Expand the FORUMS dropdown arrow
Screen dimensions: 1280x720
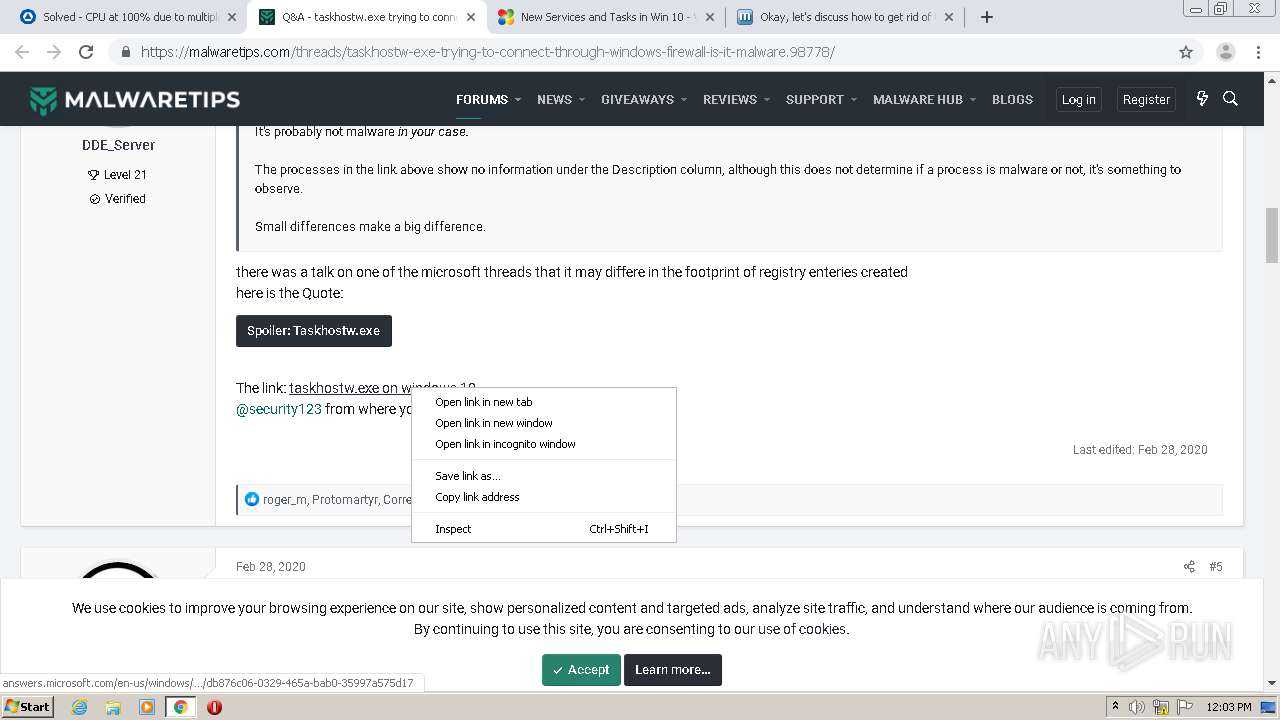pos(518,100)
